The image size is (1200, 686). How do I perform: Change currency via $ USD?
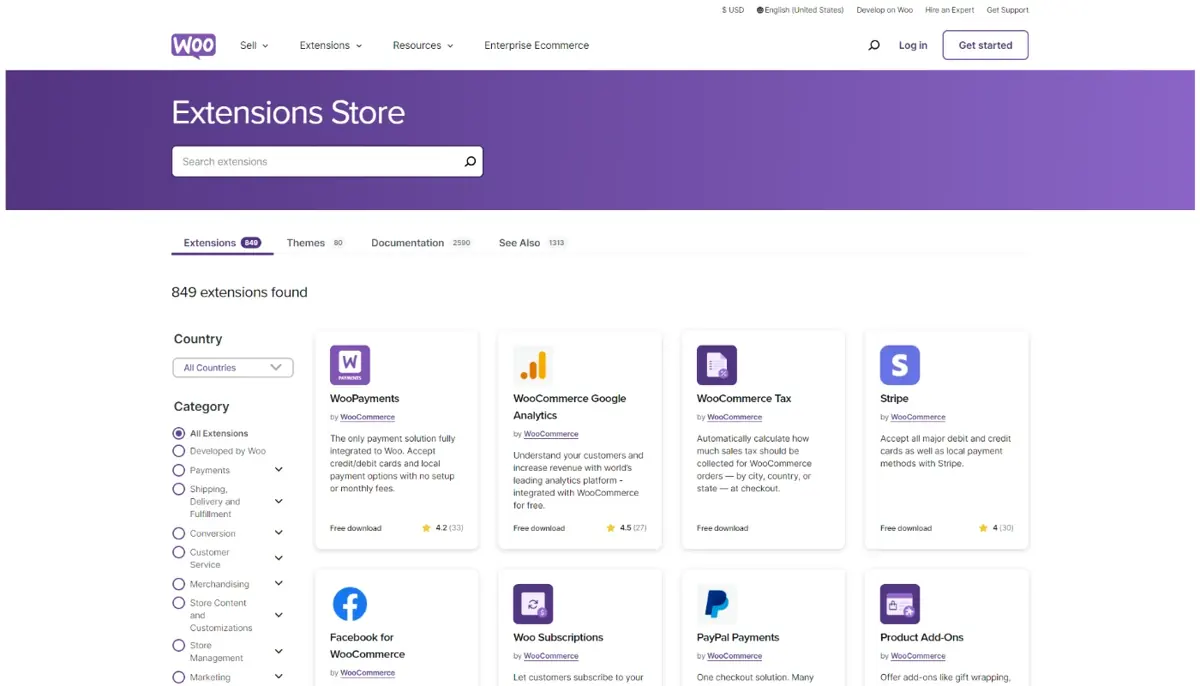pyautogui.click(x=733, y=10)
